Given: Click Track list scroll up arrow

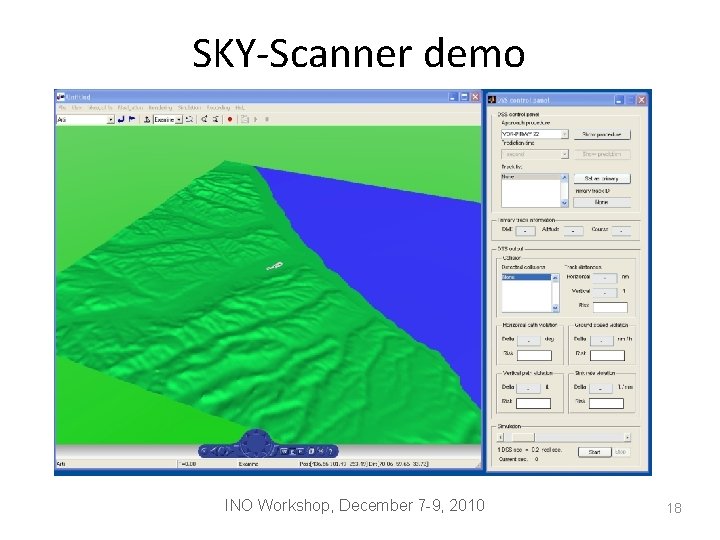Looking at the screenshot, I should coord(564,177).
